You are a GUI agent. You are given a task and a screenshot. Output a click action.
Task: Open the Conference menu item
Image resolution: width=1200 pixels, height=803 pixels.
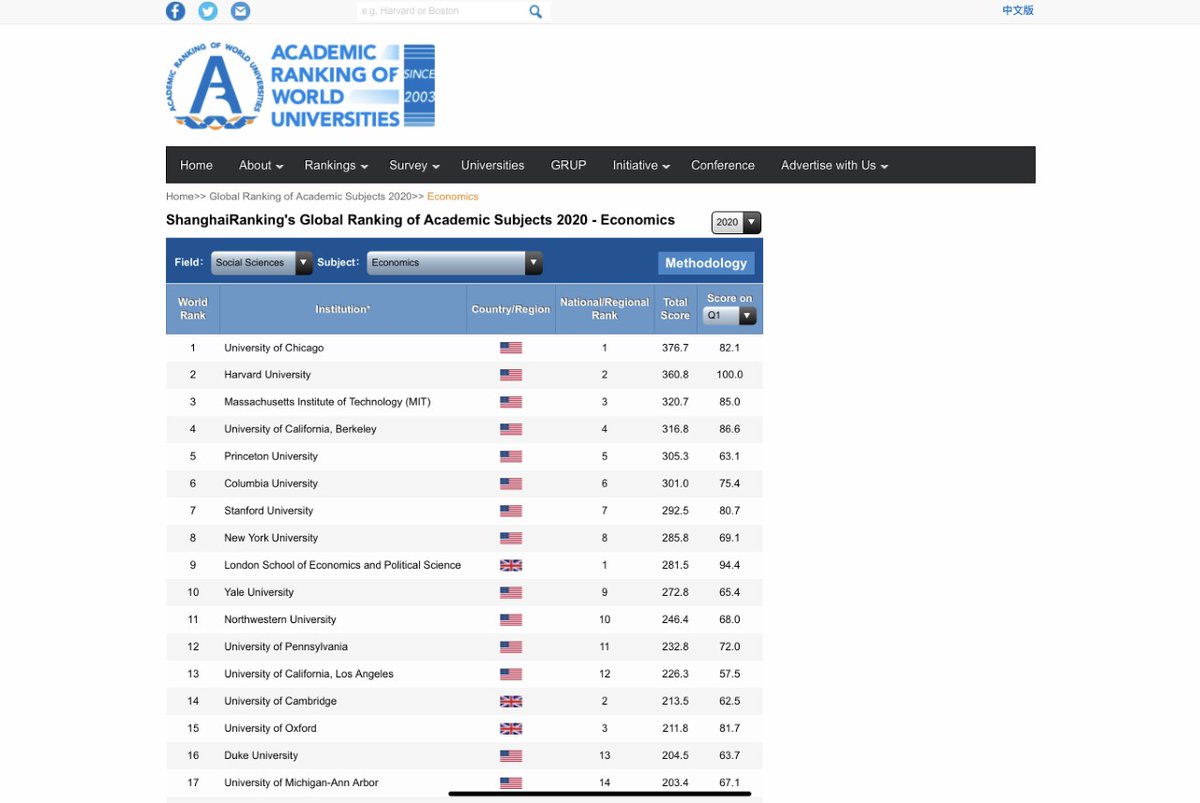[723, 165]
